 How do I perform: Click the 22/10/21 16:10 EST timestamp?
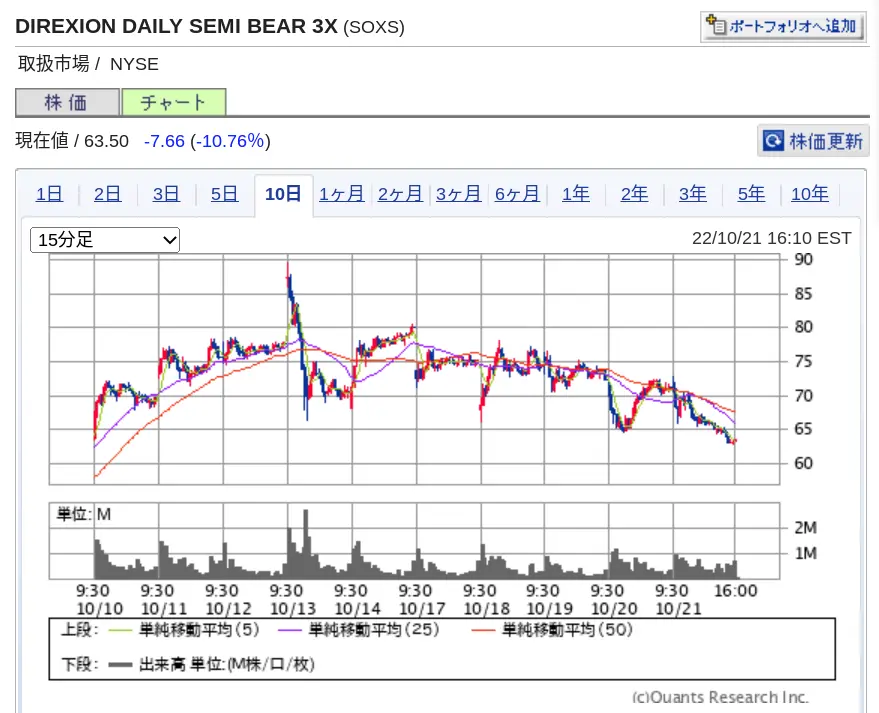click(x=771, y=238)
